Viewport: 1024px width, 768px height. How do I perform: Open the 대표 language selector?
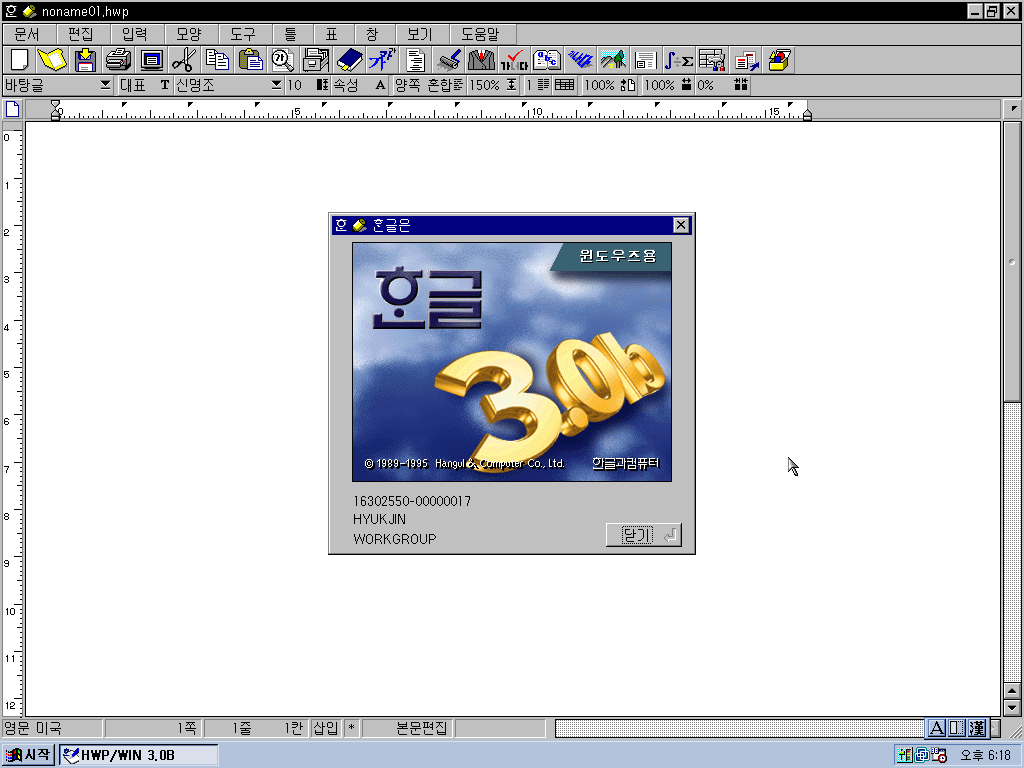144,85
